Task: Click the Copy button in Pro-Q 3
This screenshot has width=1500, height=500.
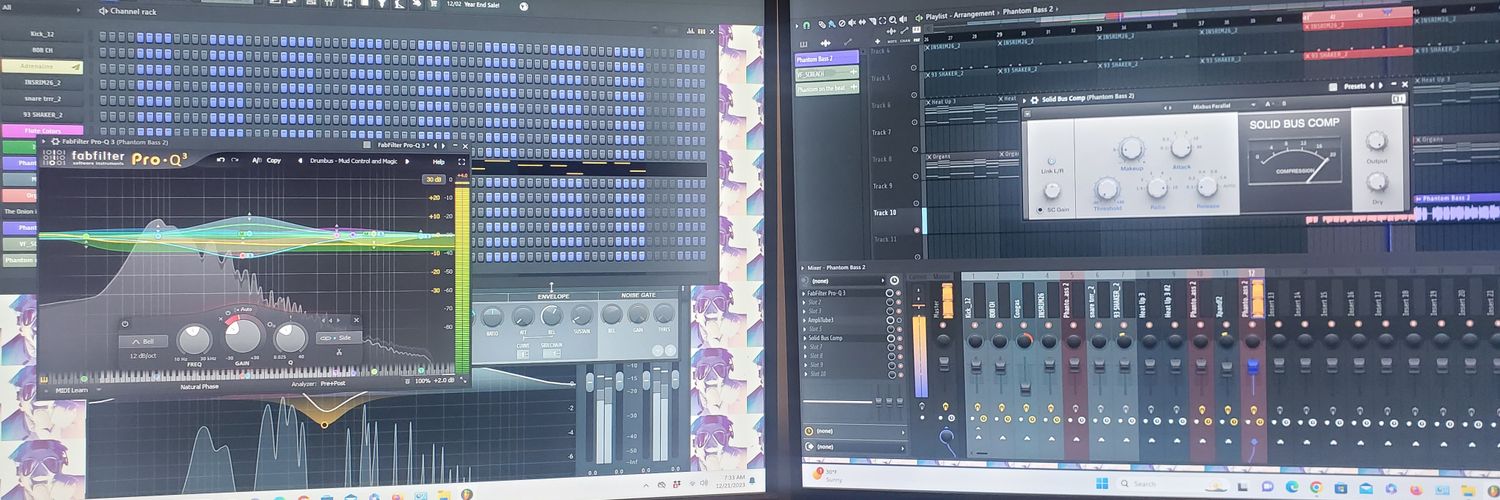Action: 274,160
